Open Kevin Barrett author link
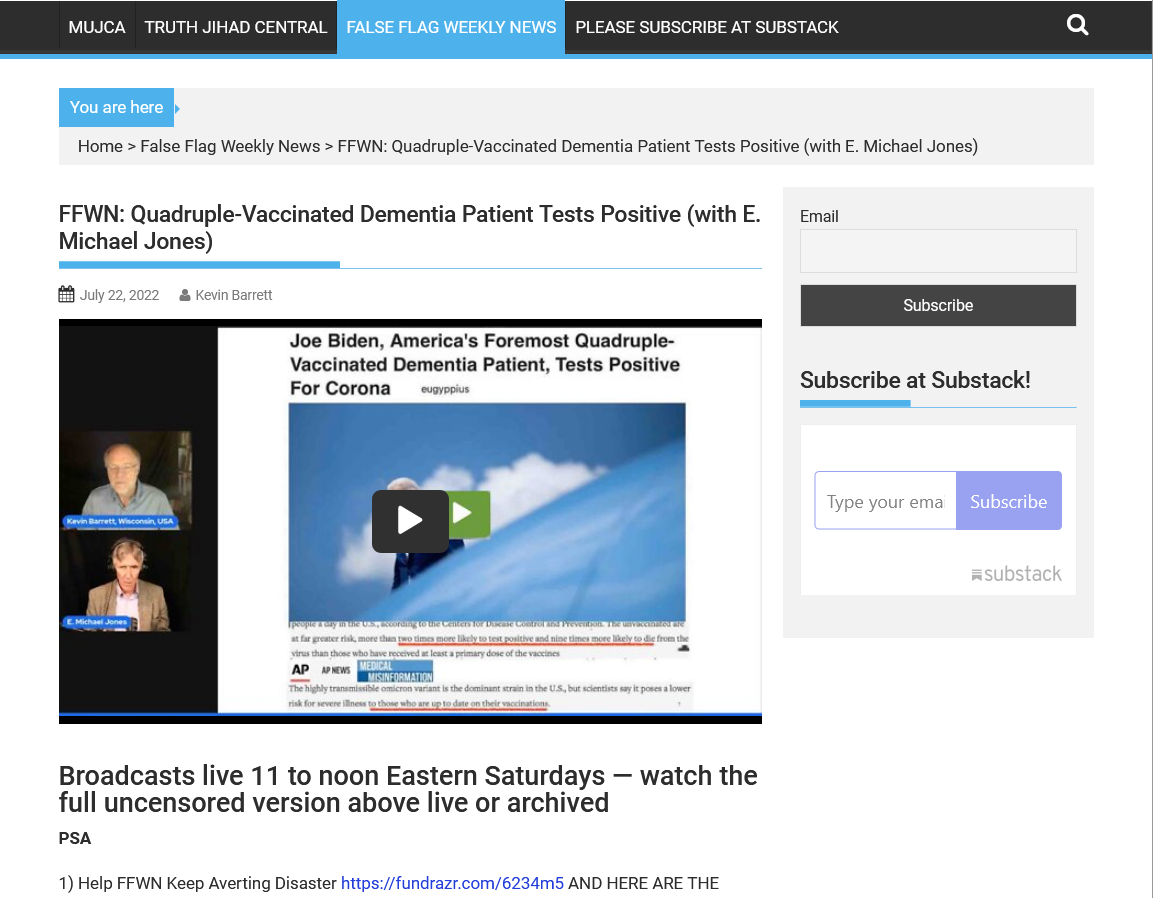The width and height of the screenshot is (1159, 903). [235, 296]
